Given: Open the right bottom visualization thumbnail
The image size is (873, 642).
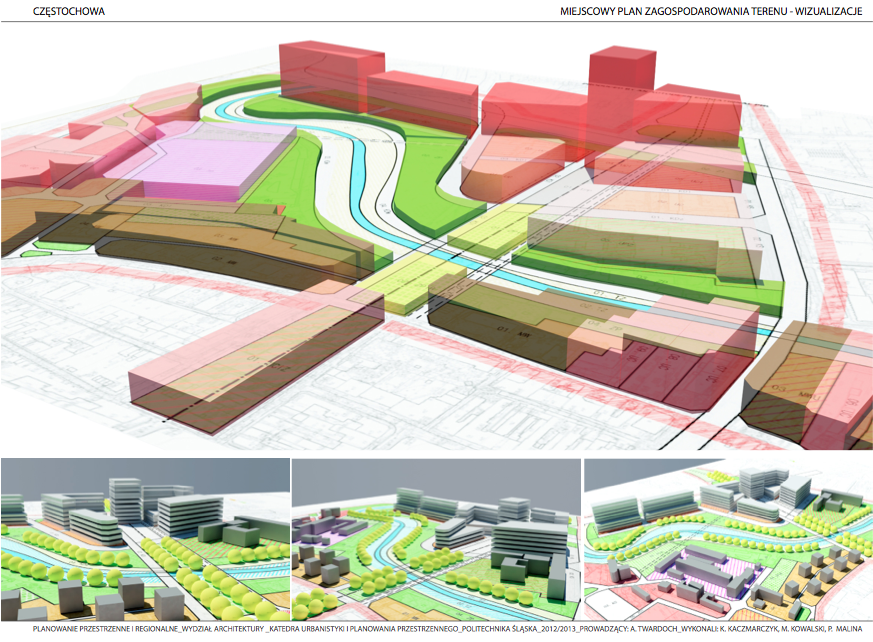Looking at the screenshot, I should click(x=727, y=540).
